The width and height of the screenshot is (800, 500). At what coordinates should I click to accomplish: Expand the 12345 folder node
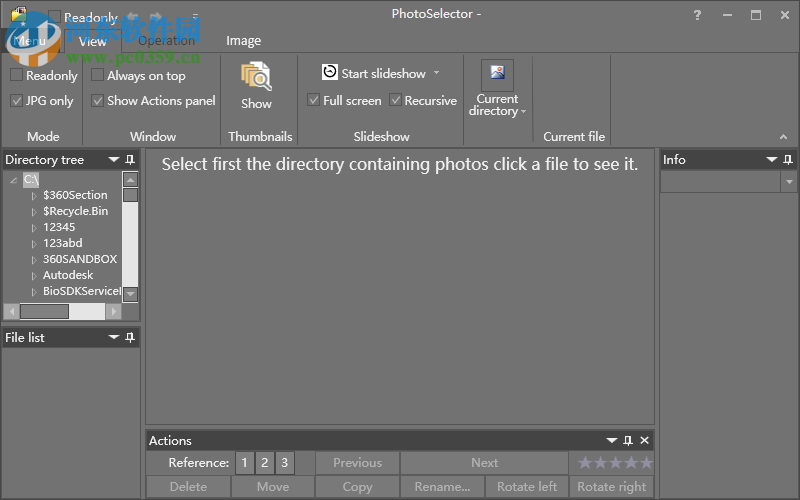[x=34, y=228]
